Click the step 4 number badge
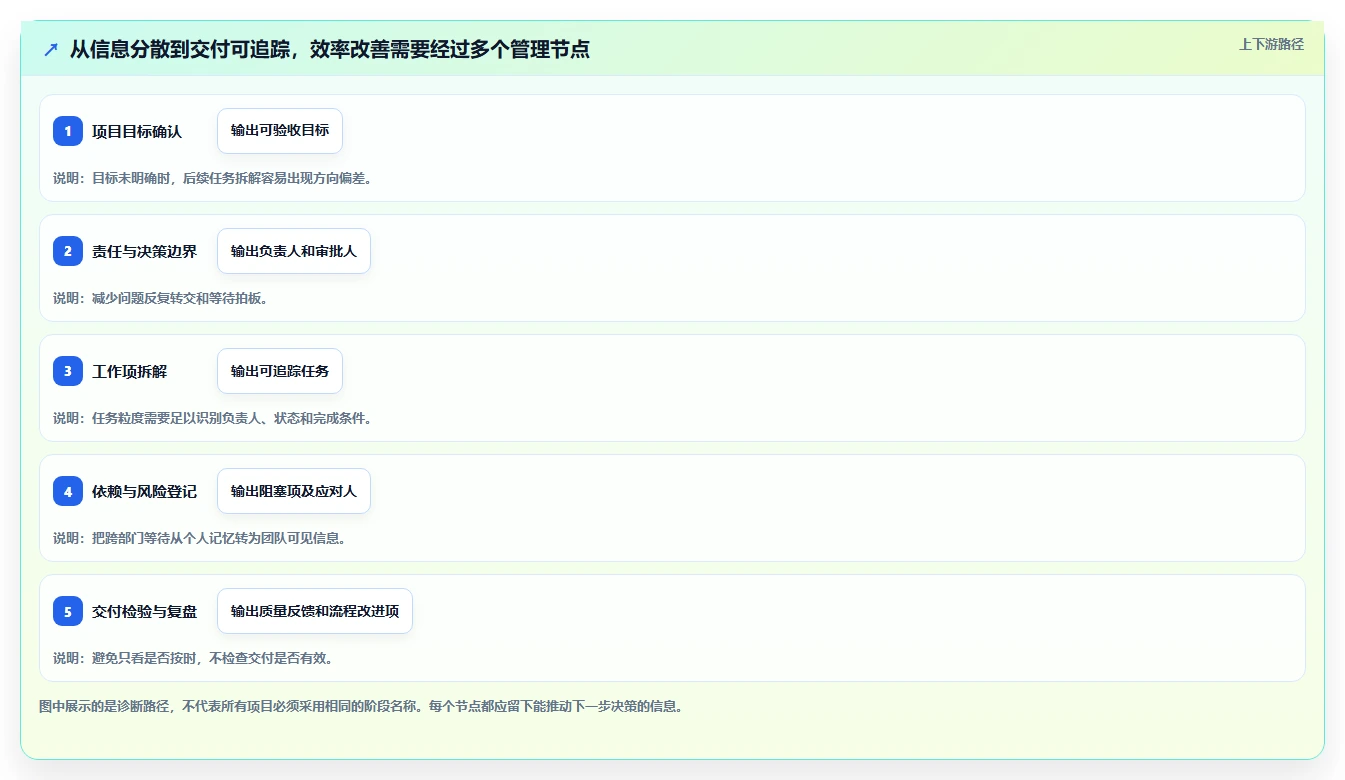Screen dimensions: 1345x780 68,491
